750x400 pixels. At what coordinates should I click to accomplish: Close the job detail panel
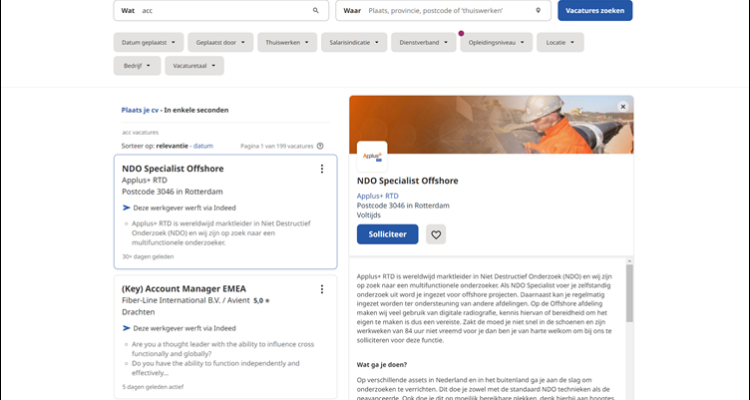622,106
